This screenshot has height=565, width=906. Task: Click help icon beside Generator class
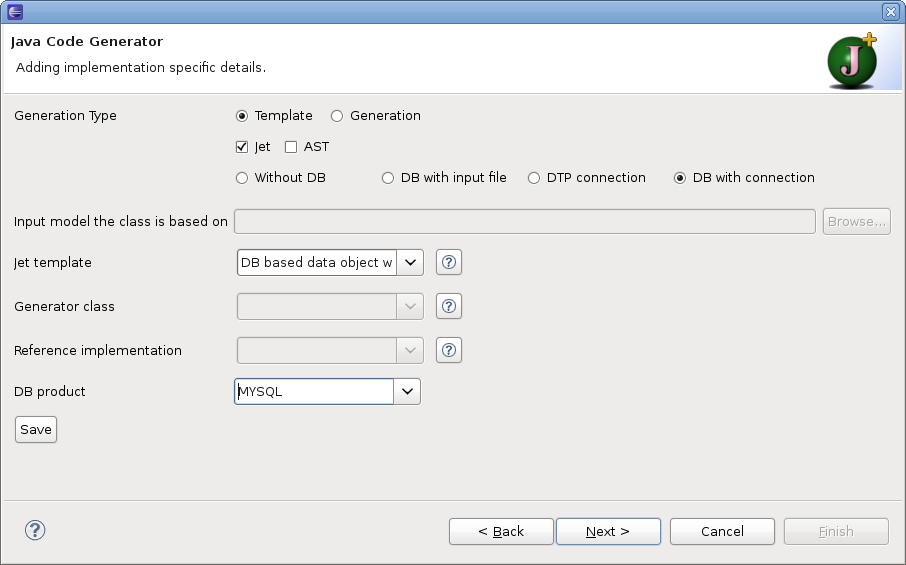450,306
